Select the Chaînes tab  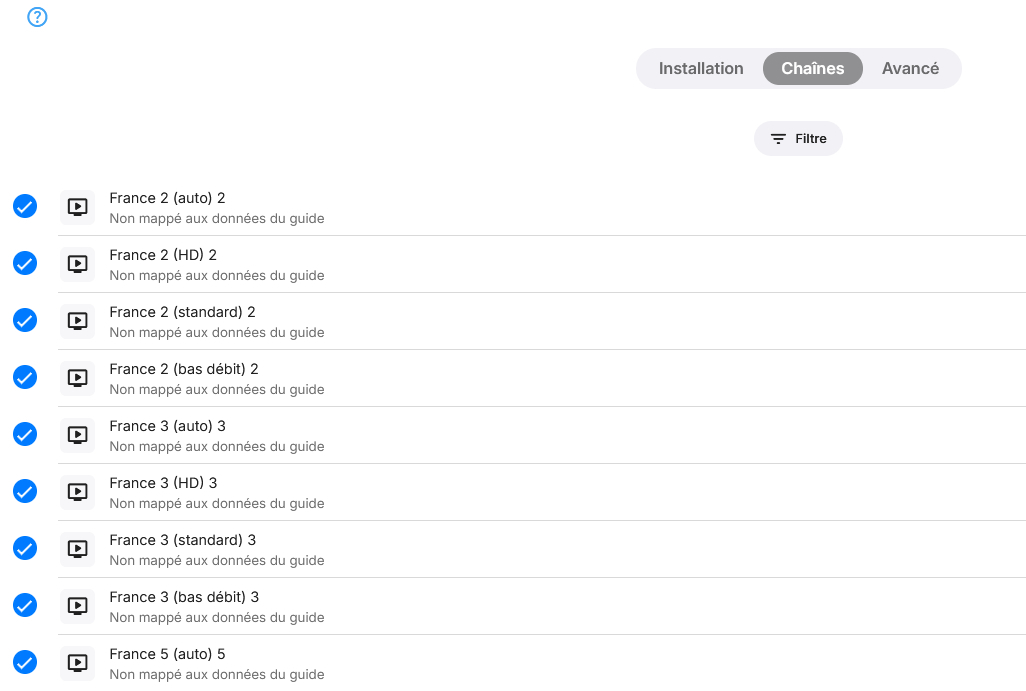click(x=812, y=69)
